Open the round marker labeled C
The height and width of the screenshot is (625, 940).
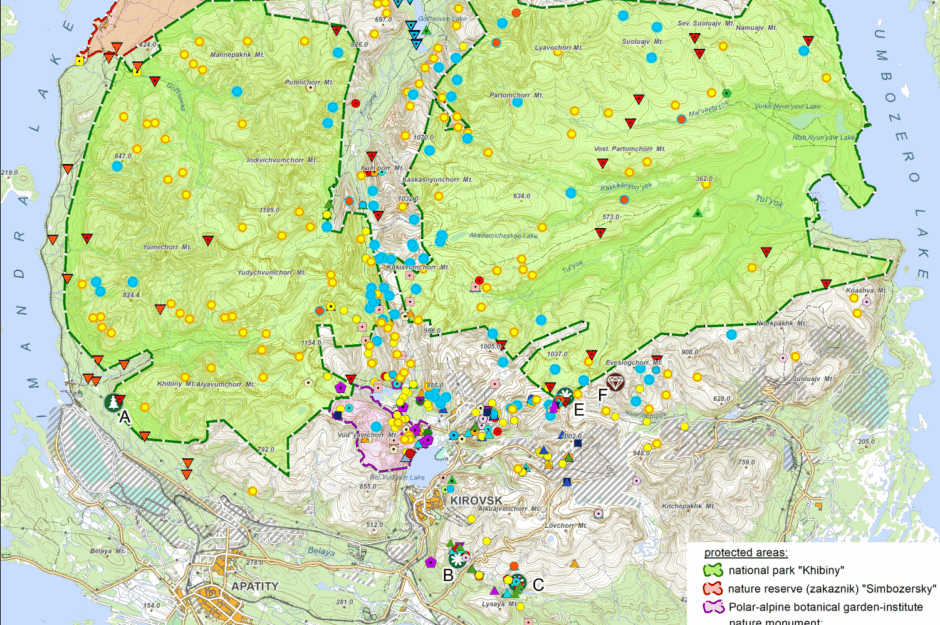[515, 582]
